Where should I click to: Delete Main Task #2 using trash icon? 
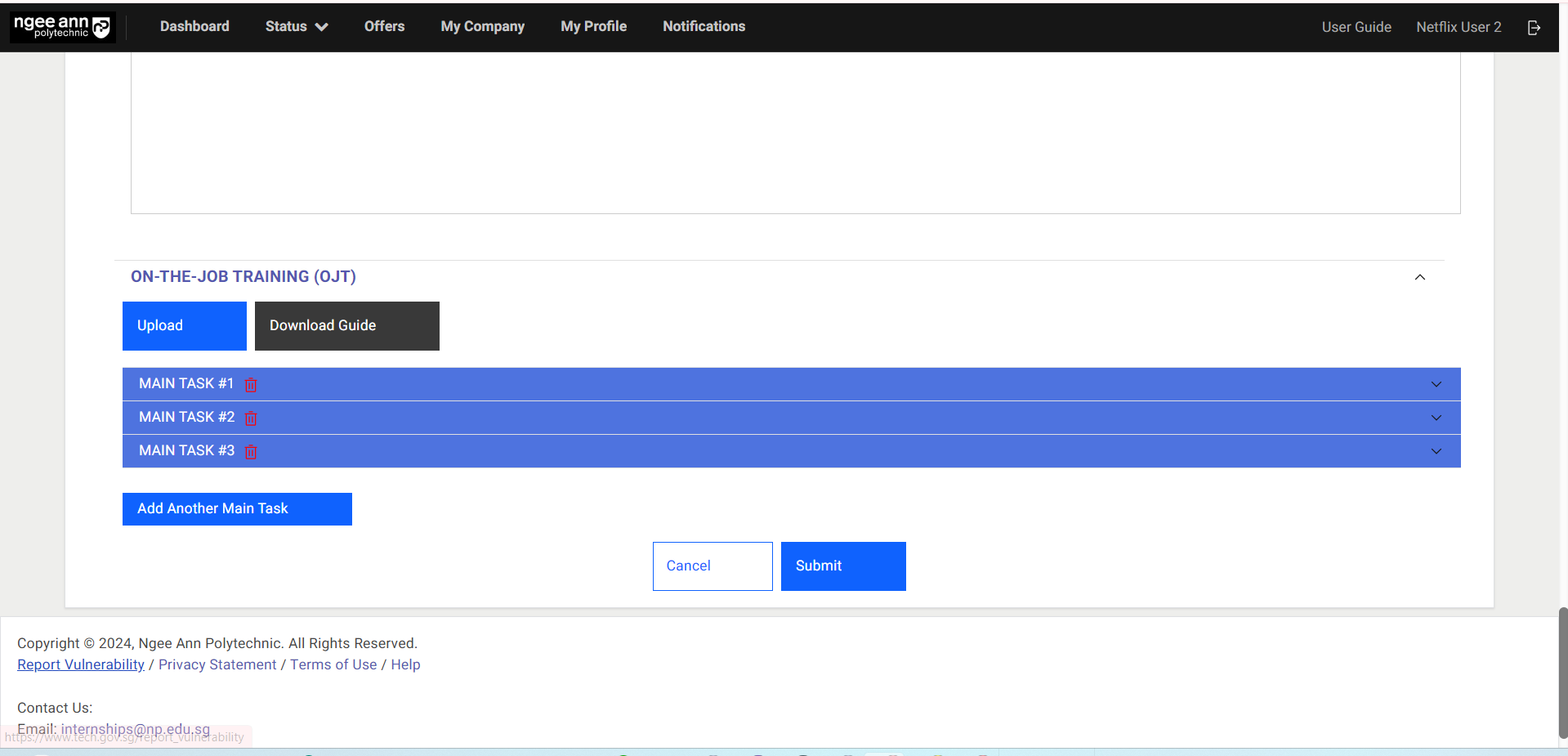[x=251, y=418]
